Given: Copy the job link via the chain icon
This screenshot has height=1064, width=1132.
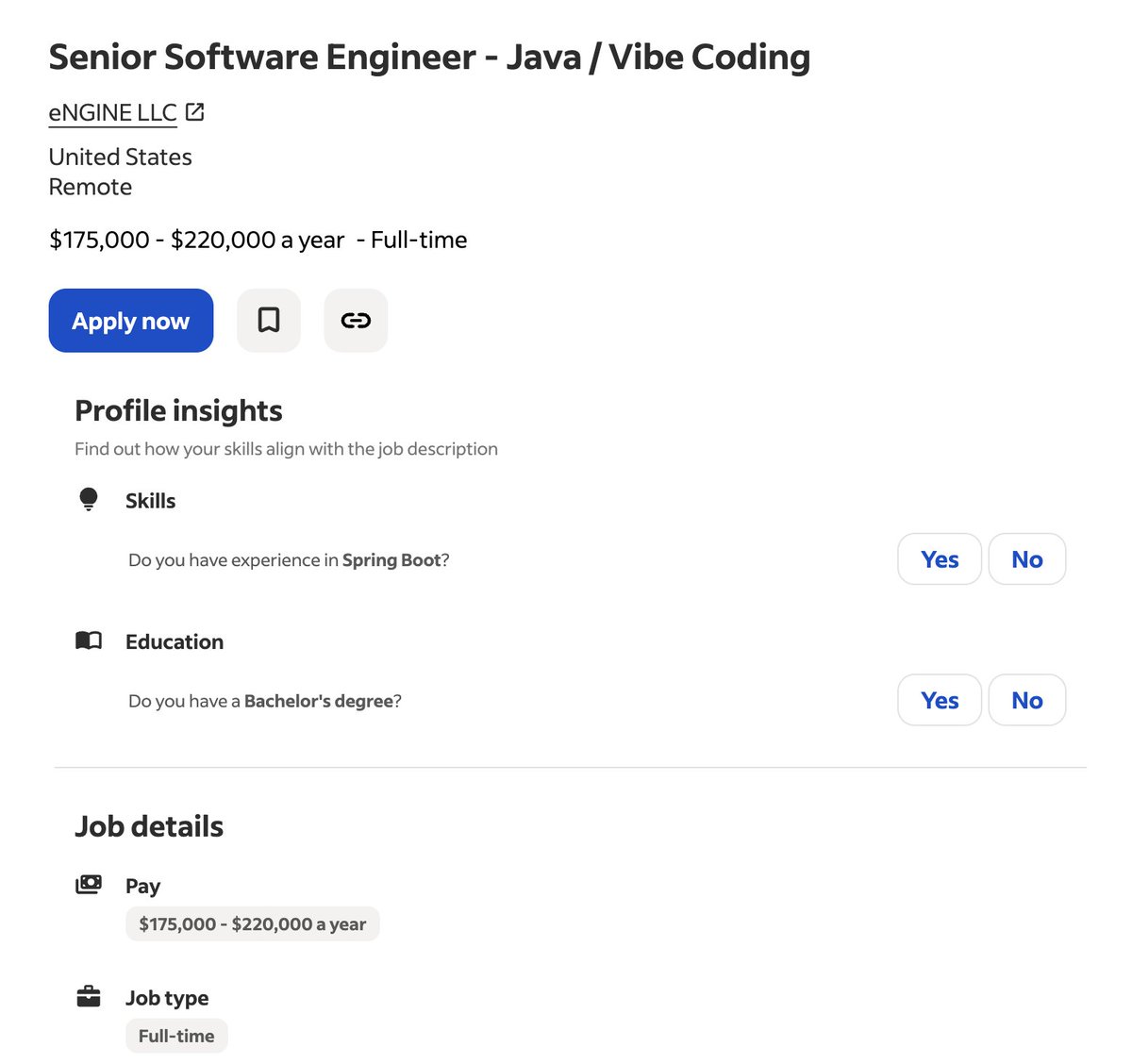Looking at the screenshot, I should tap(355, 320).
